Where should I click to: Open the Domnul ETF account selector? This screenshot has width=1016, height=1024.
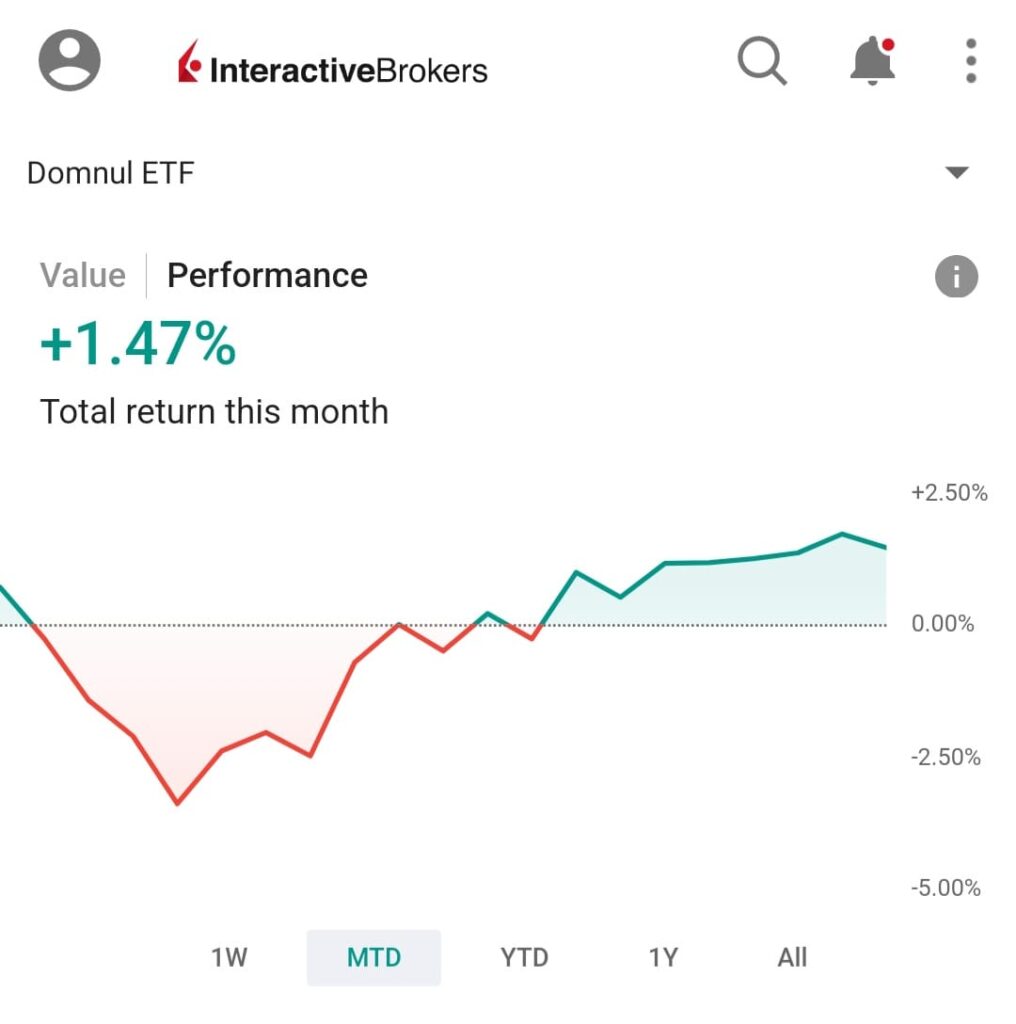pos(111,173)
